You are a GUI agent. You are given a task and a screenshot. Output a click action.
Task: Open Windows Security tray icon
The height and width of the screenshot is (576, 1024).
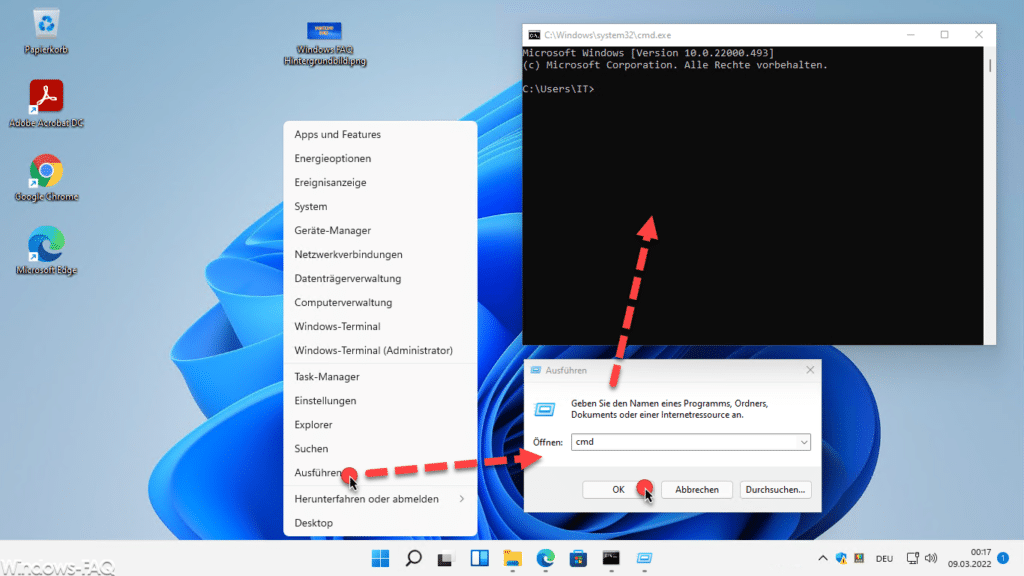click(841, 558)
